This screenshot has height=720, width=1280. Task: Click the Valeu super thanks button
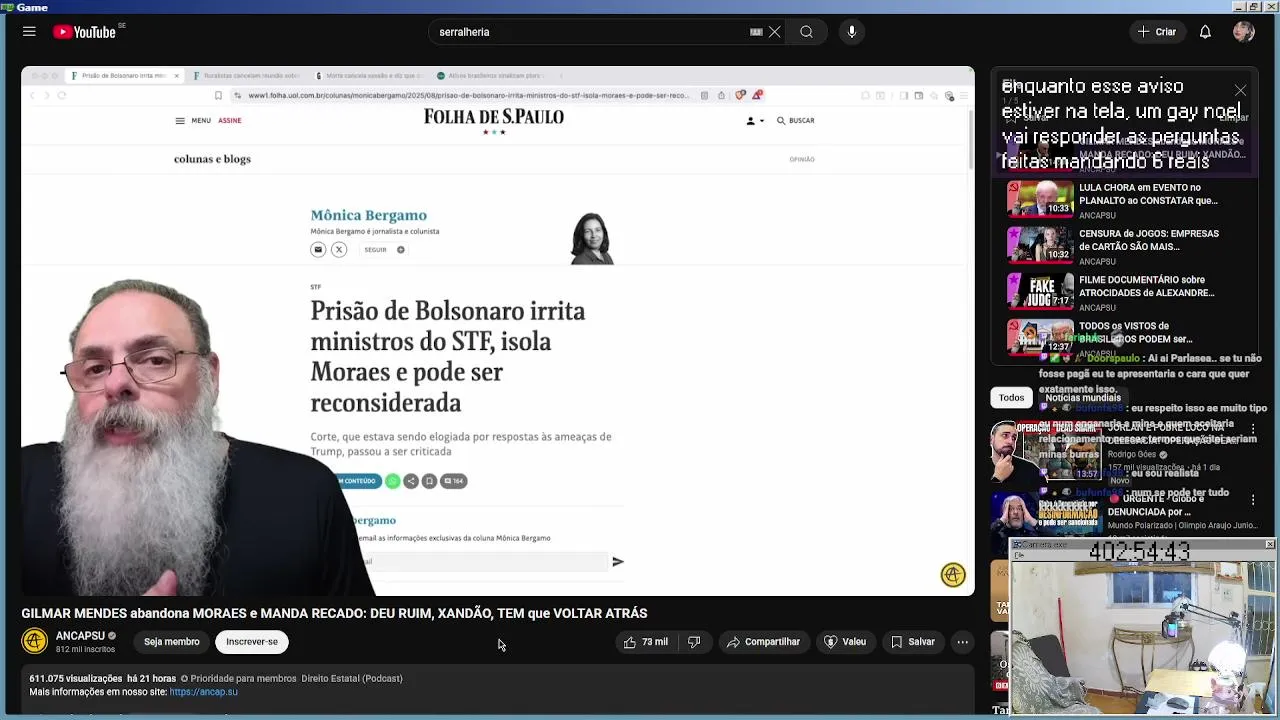(845, 642)
